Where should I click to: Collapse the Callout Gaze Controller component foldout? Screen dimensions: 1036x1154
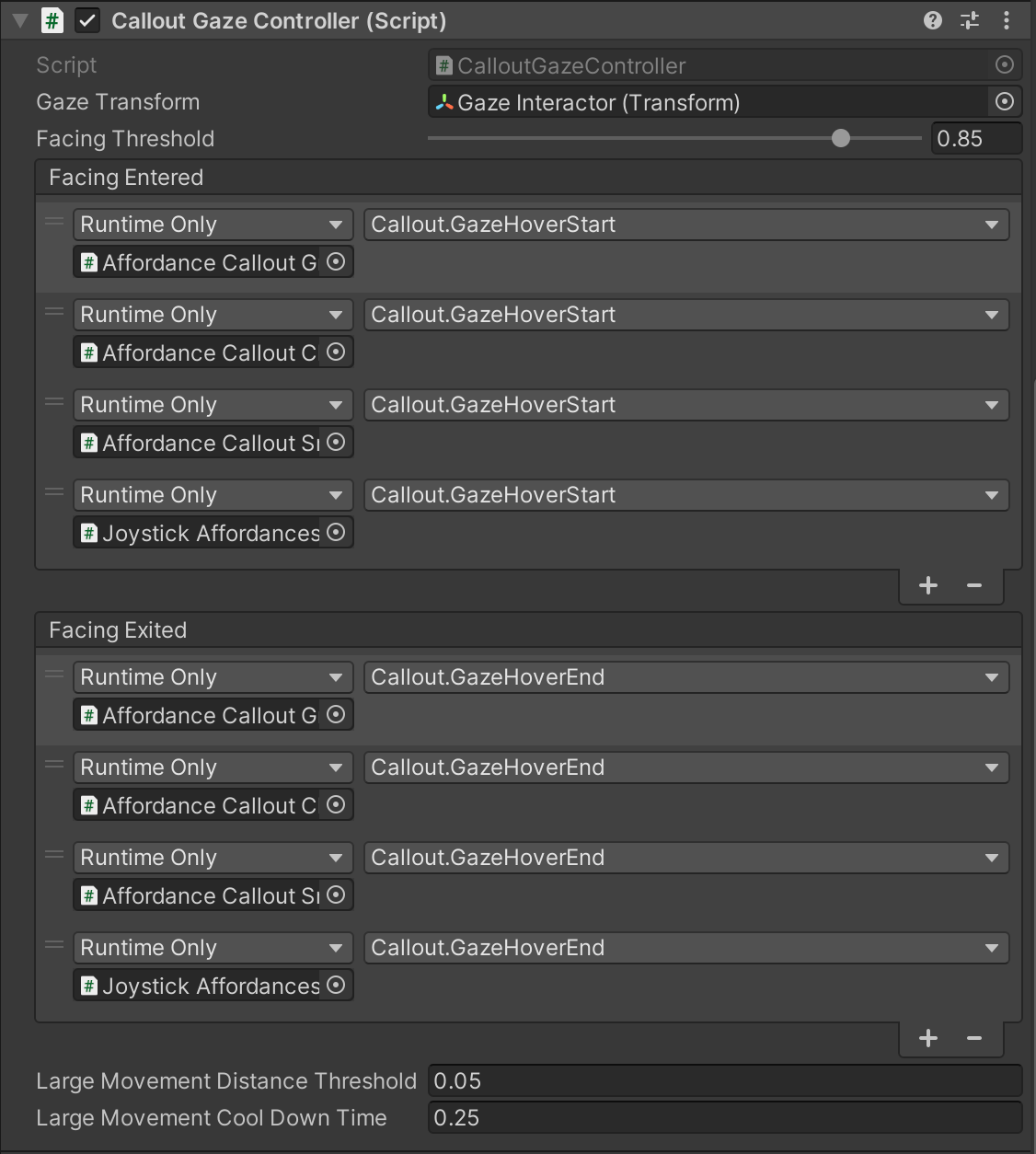pyautogui.click(x=20, y=20)
